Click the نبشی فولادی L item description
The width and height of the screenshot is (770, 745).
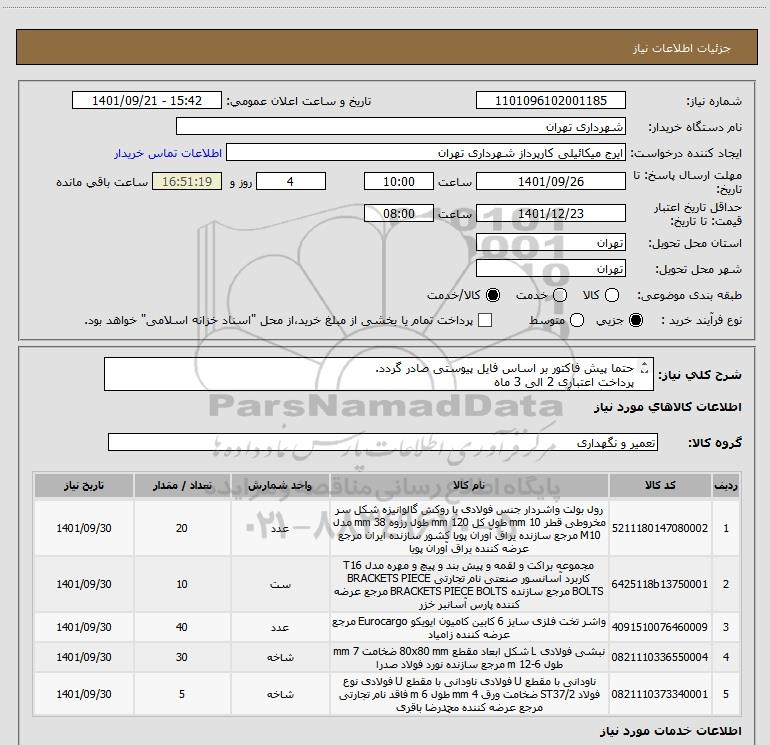tap(469, 658)
